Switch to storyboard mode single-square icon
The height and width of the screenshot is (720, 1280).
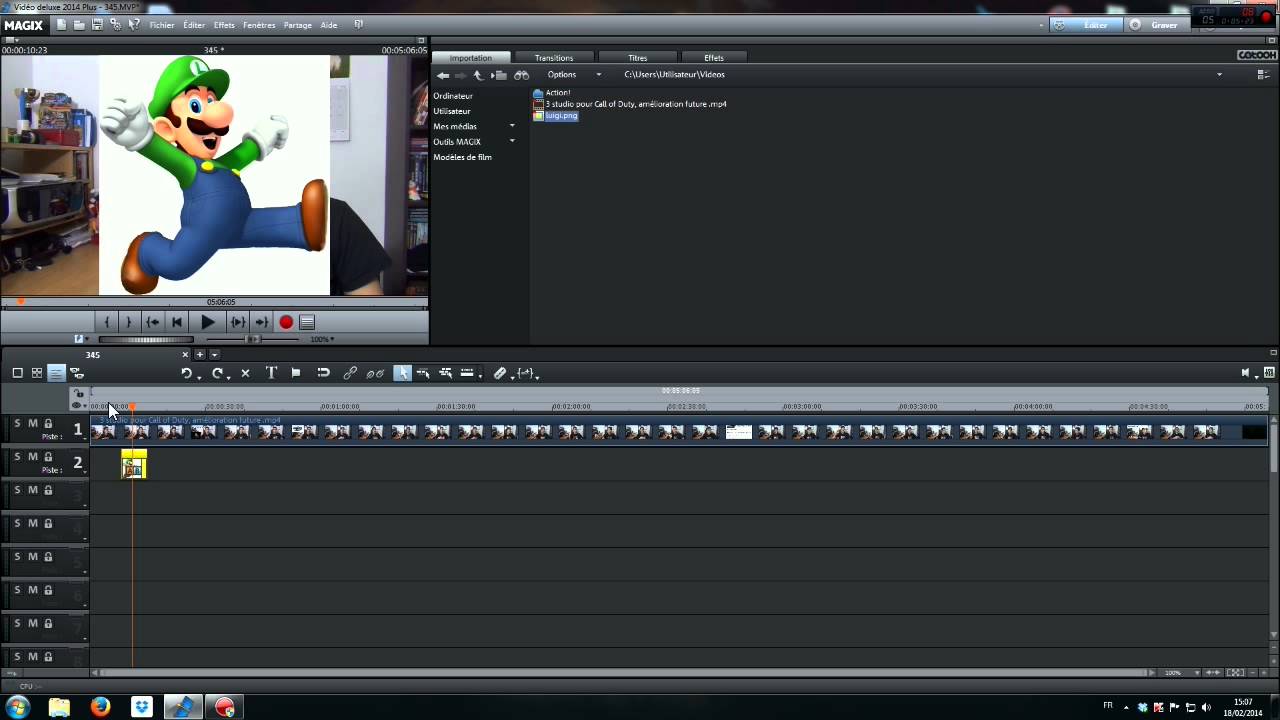pyautogui.click(x=17, y=373)
